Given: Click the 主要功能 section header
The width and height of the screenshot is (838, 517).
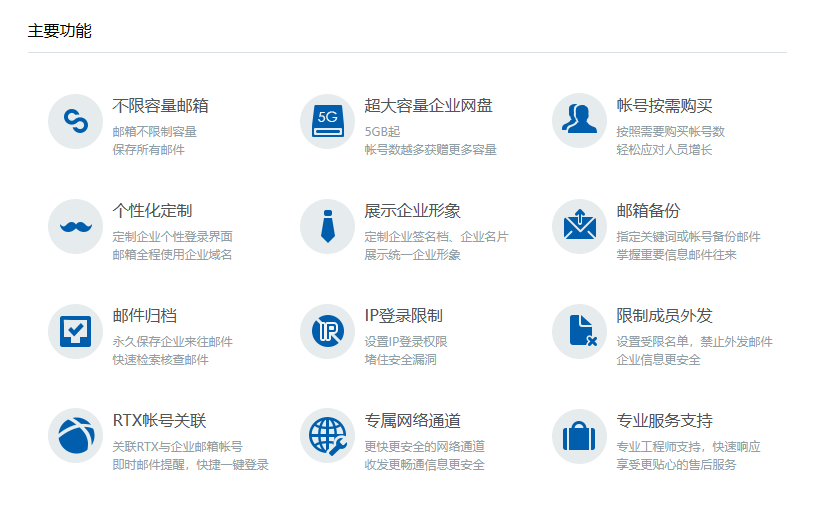Looking at the screenshot, I should pyautogui.click(x=59, y=31).
